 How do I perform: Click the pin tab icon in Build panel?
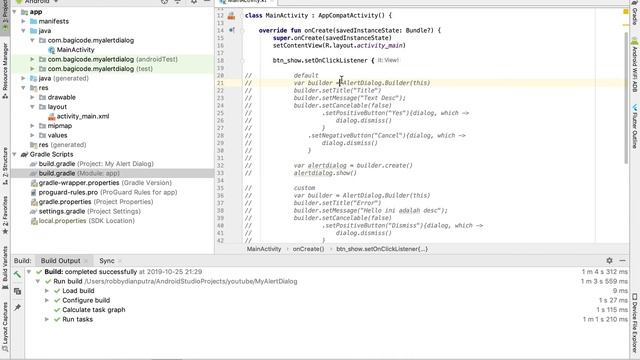tap(17, 307)
